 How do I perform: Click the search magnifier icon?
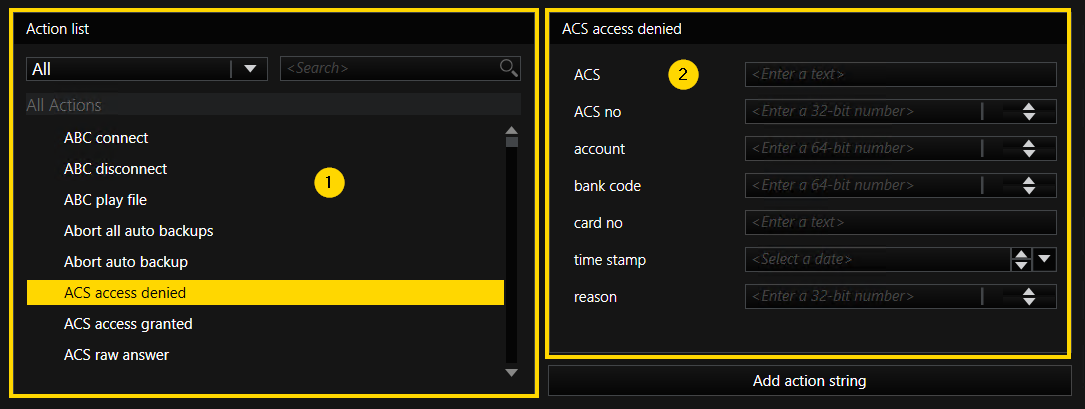pyautogui.click(x=509, y=68)
